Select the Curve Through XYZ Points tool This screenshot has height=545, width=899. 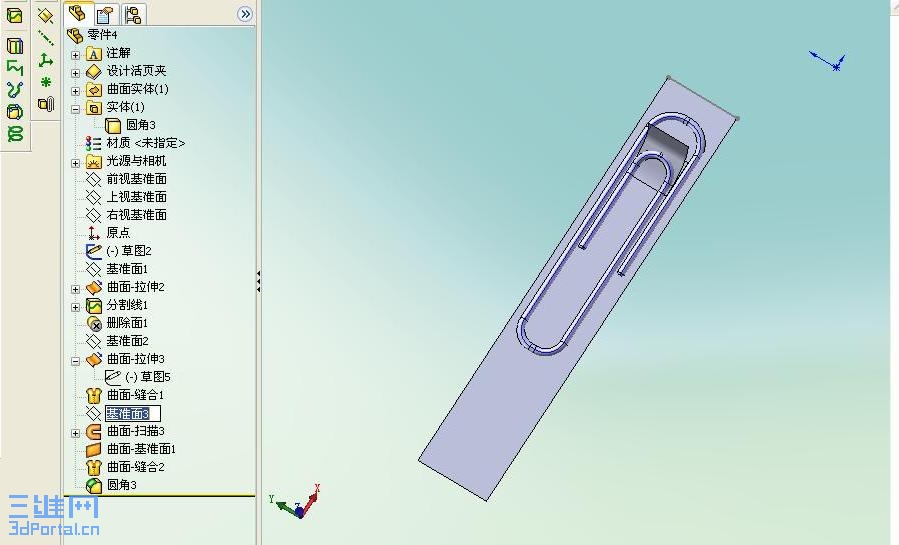tap(15, 89)
